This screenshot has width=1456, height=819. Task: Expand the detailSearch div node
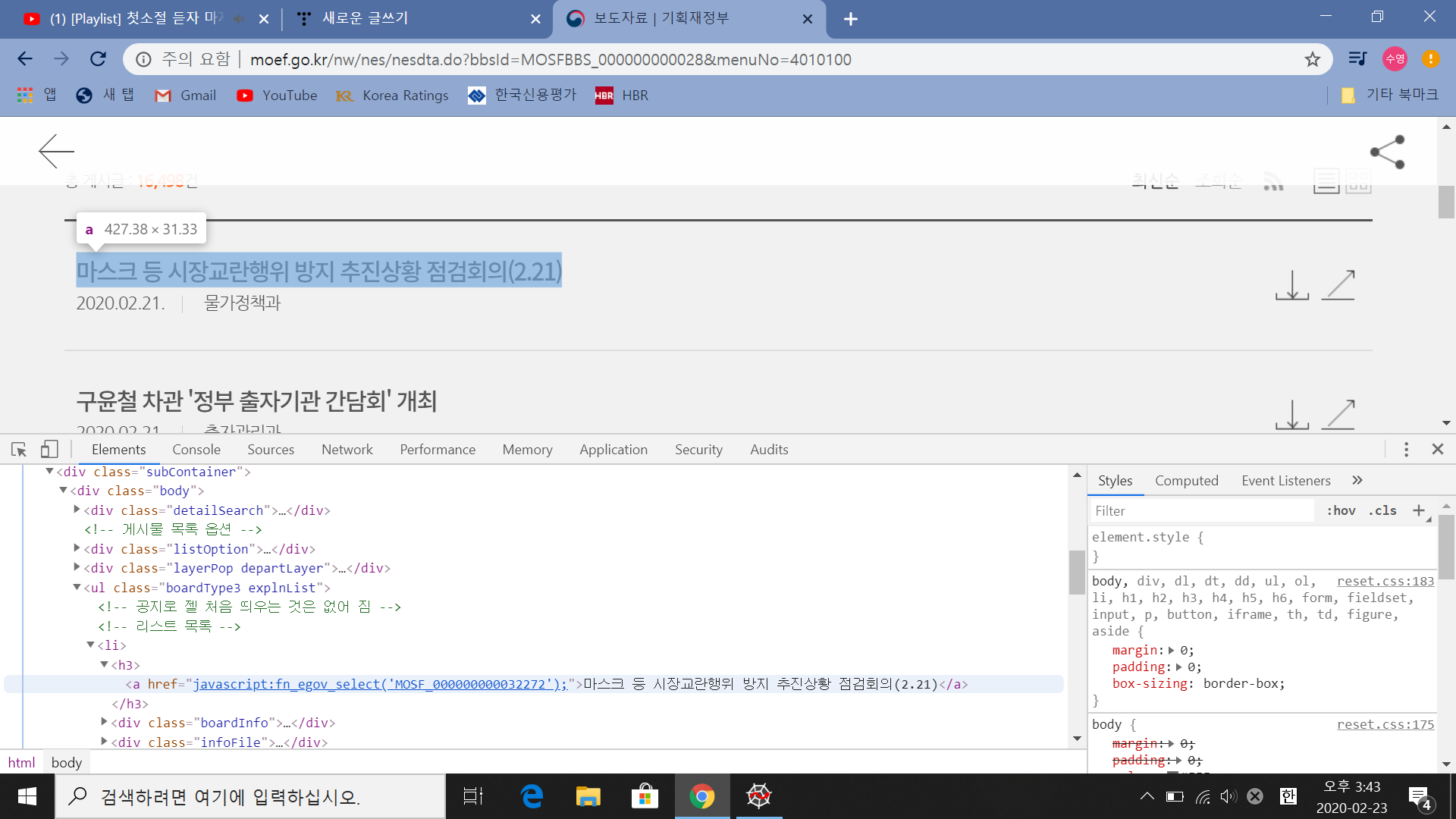click(x=77, y=510)
